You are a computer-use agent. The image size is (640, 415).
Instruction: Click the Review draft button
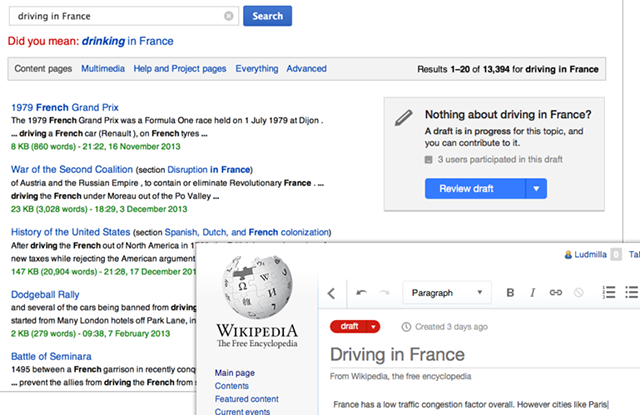(x=475, y=189)
